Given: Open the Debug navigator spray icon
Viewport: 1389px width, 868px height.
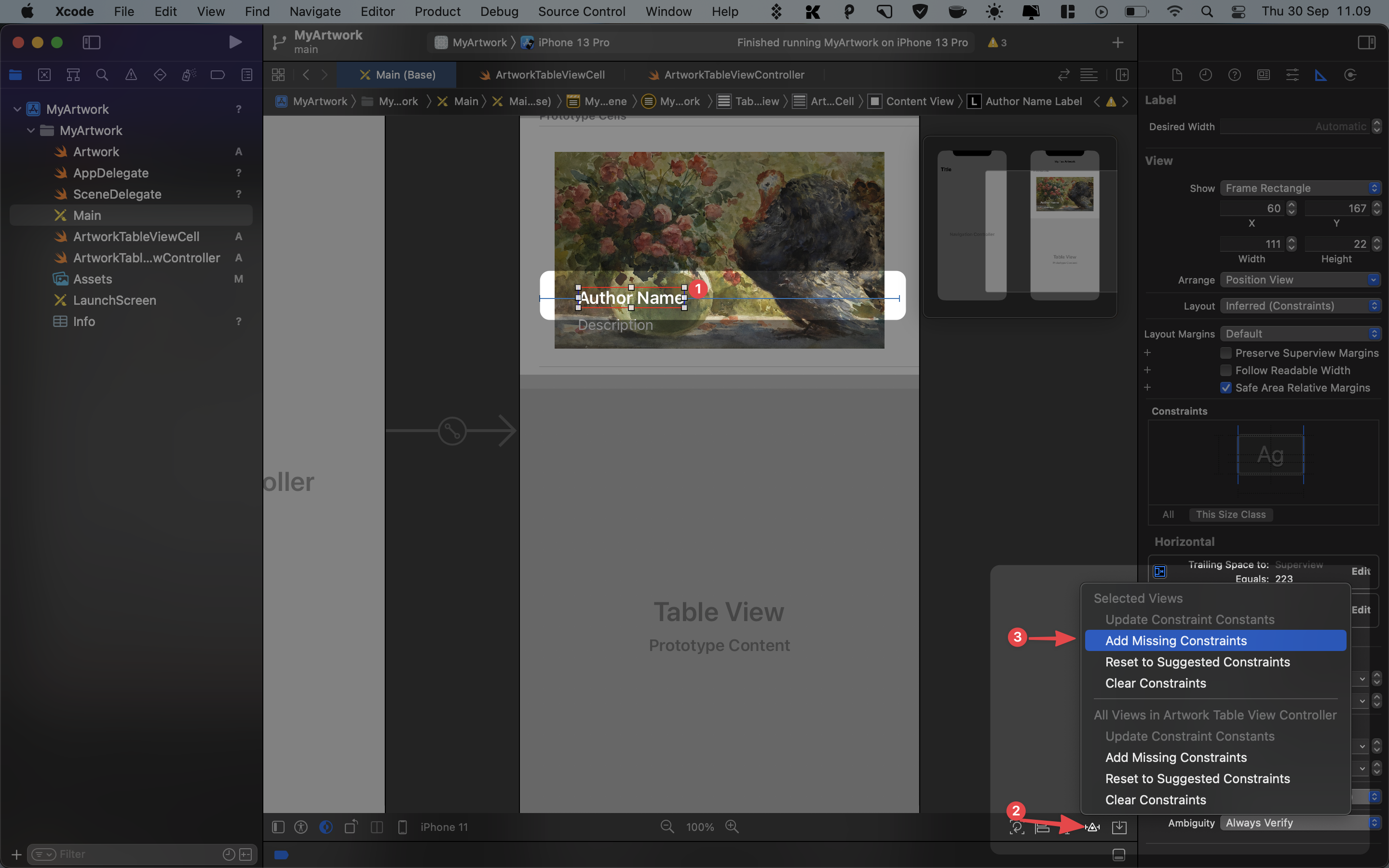Looking at the screenshot, I should (189, 75).
